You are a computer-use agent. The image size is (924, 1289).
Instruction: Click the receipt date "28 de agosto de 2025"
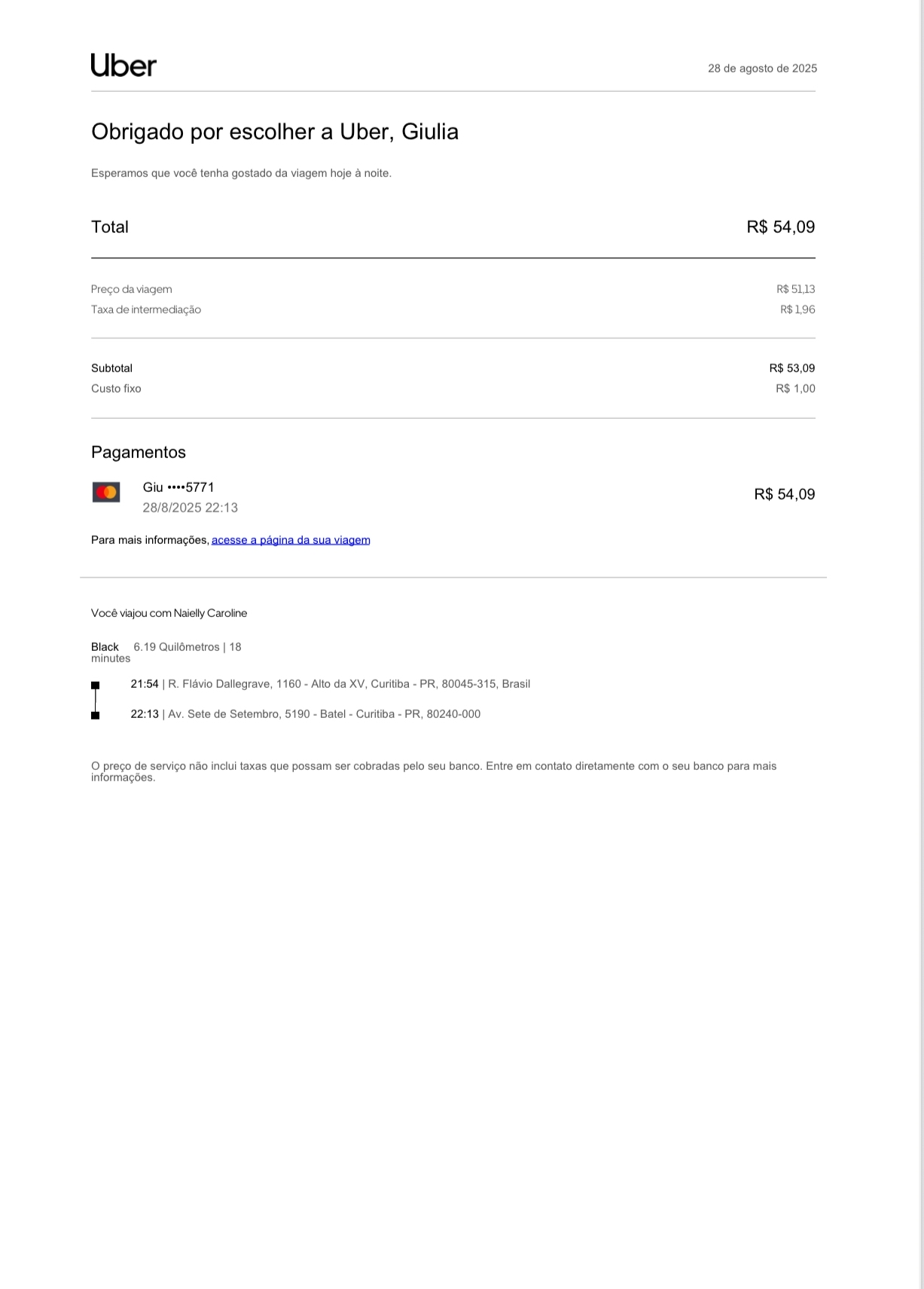[762, 69]
